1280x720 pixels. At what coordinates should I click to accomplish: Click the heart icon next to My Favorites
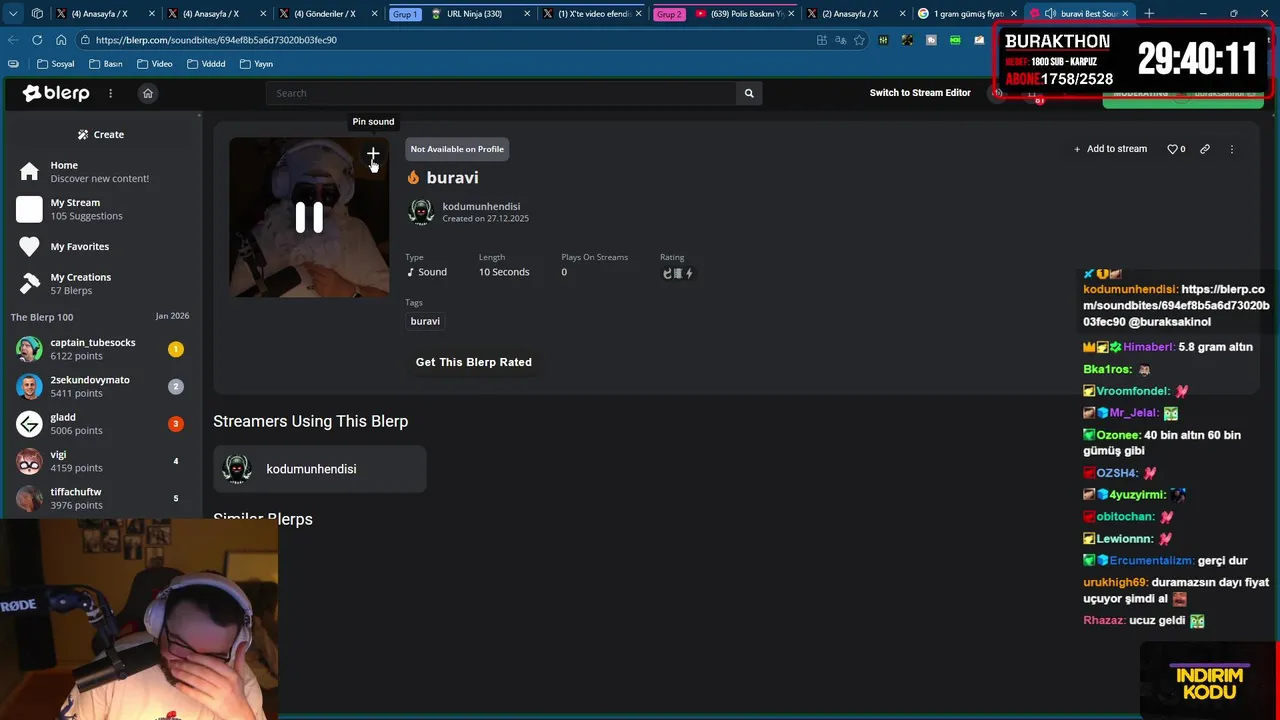tap(30, 247)
